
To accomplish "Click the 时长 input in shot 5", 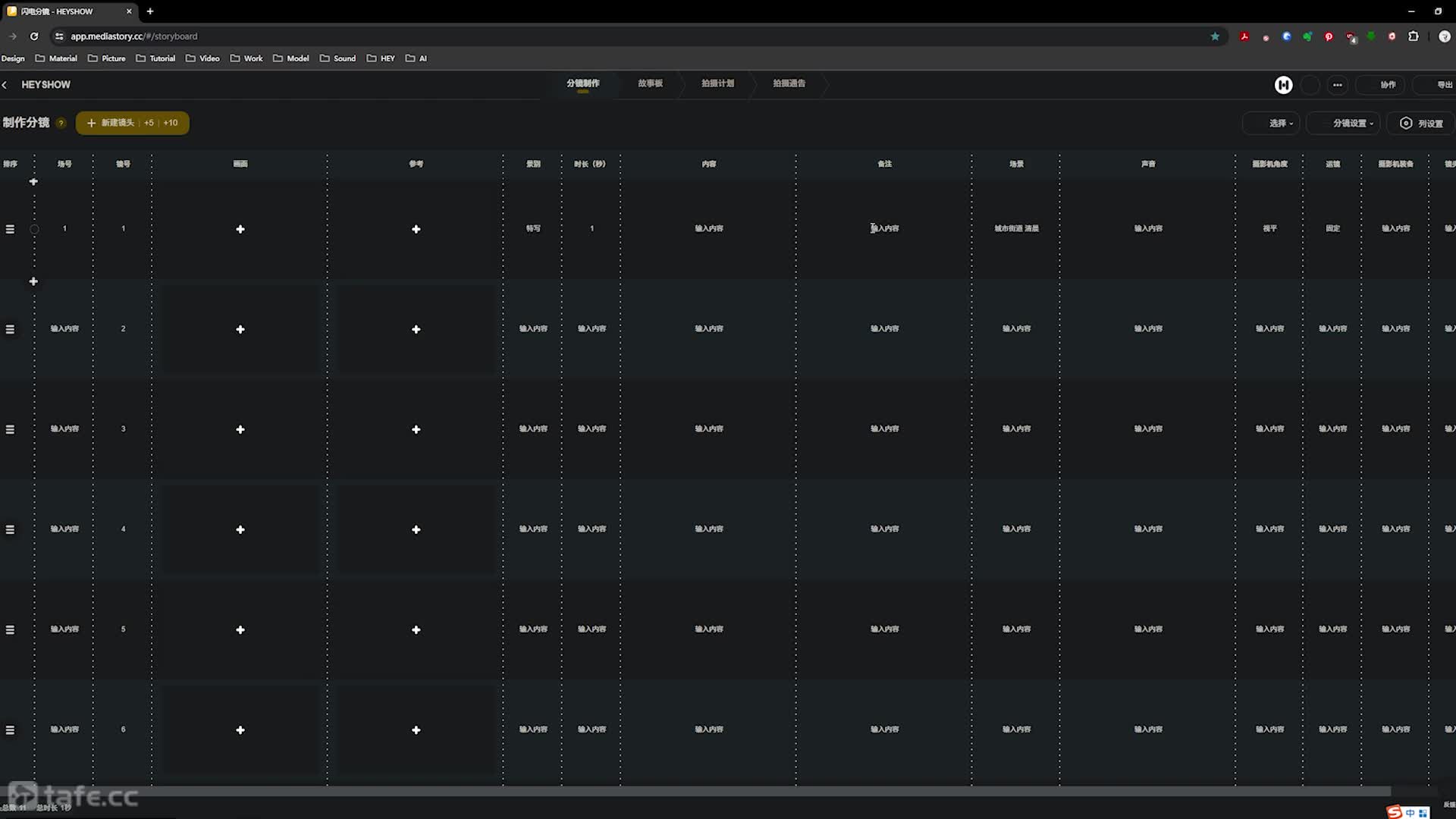I will pyautogui.click(x=591, y=629).
